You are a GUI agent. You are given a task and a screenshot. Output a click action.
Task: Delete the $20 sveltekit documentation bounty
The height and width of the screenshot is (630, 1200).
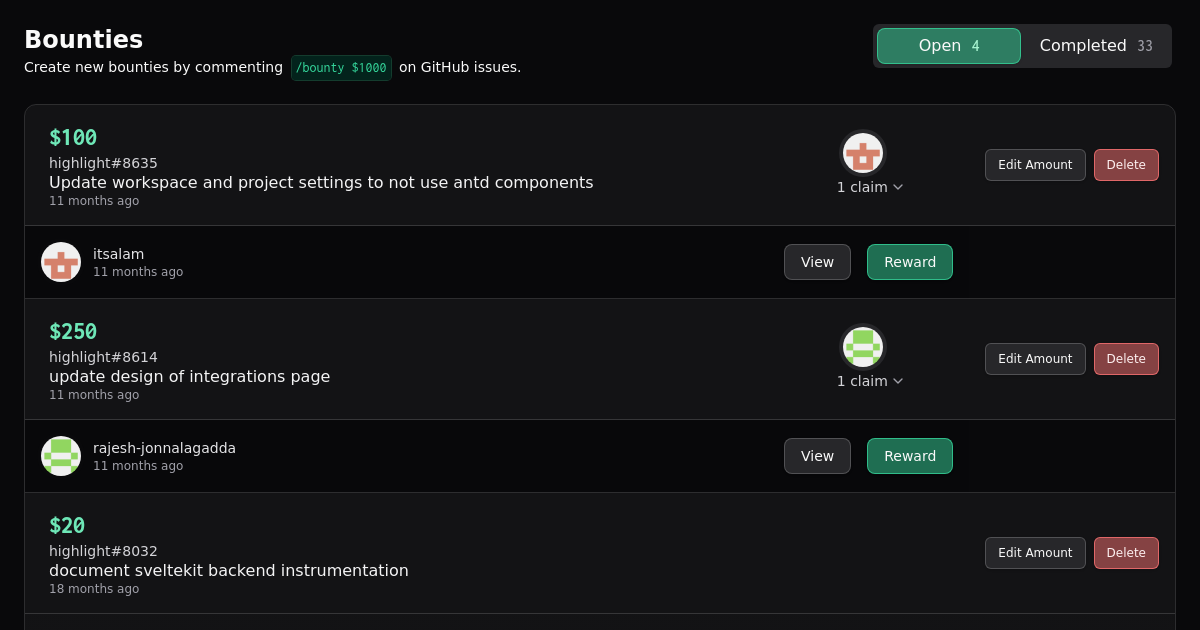pyautogui.click(x=1126, y=553)
